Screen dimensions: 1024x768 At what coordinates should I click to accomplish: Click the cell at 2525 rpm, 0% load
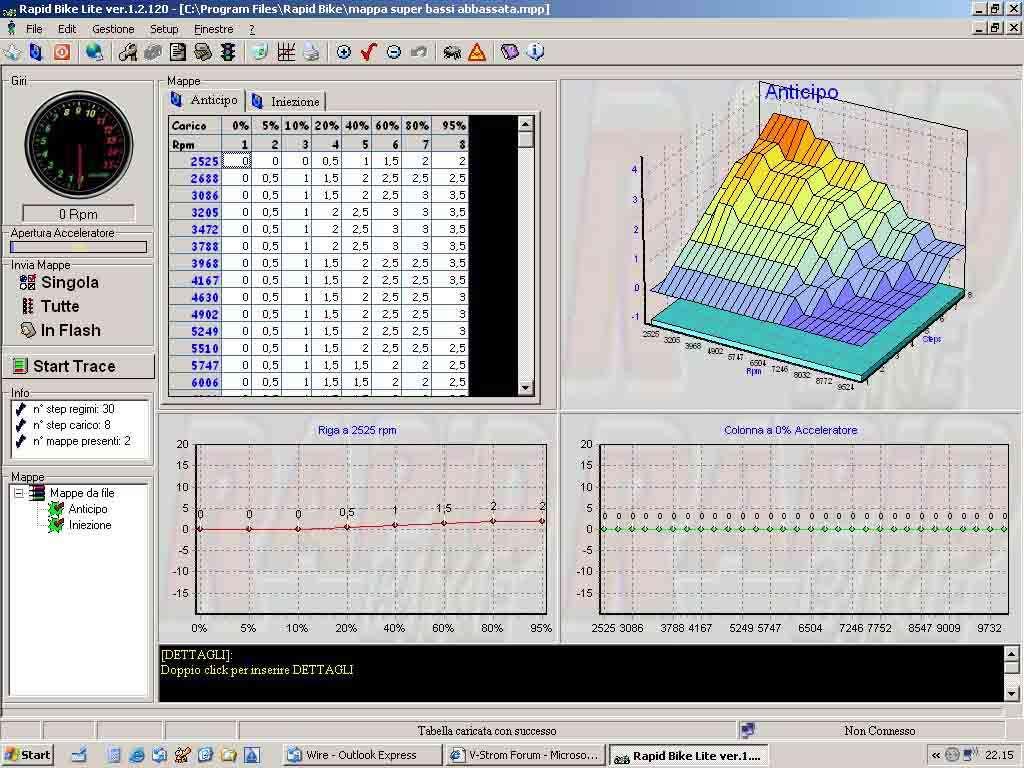coord(236,161)
